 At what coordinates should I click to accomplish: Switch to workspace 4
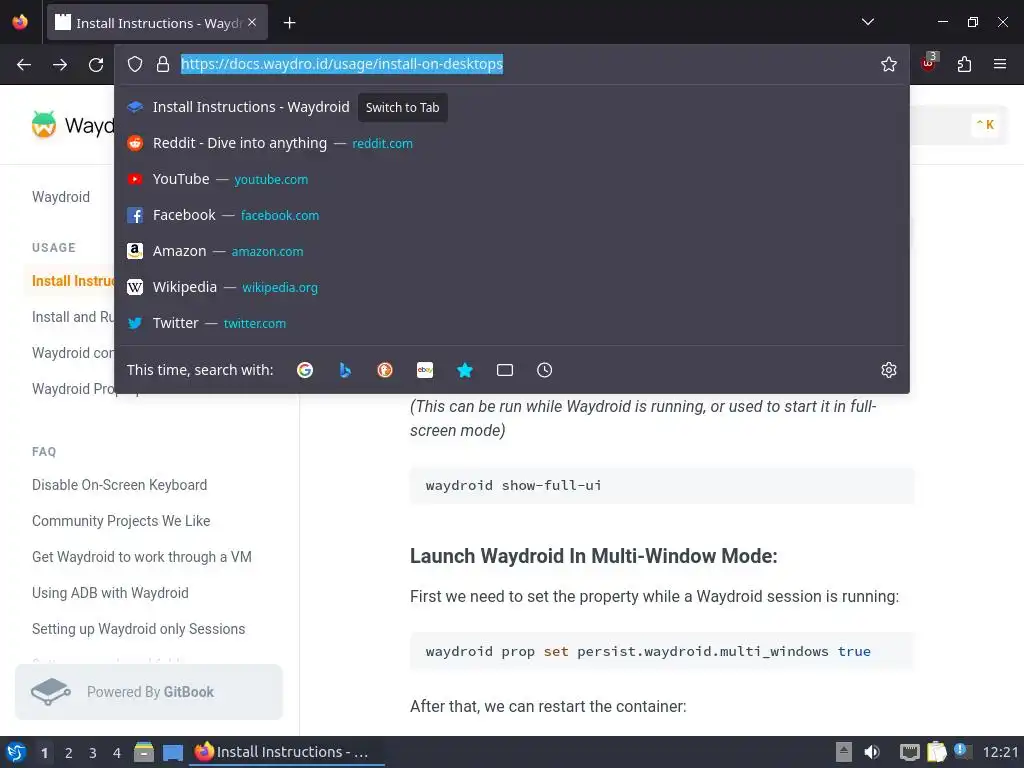pyautogui.click(x=117, y=753)
